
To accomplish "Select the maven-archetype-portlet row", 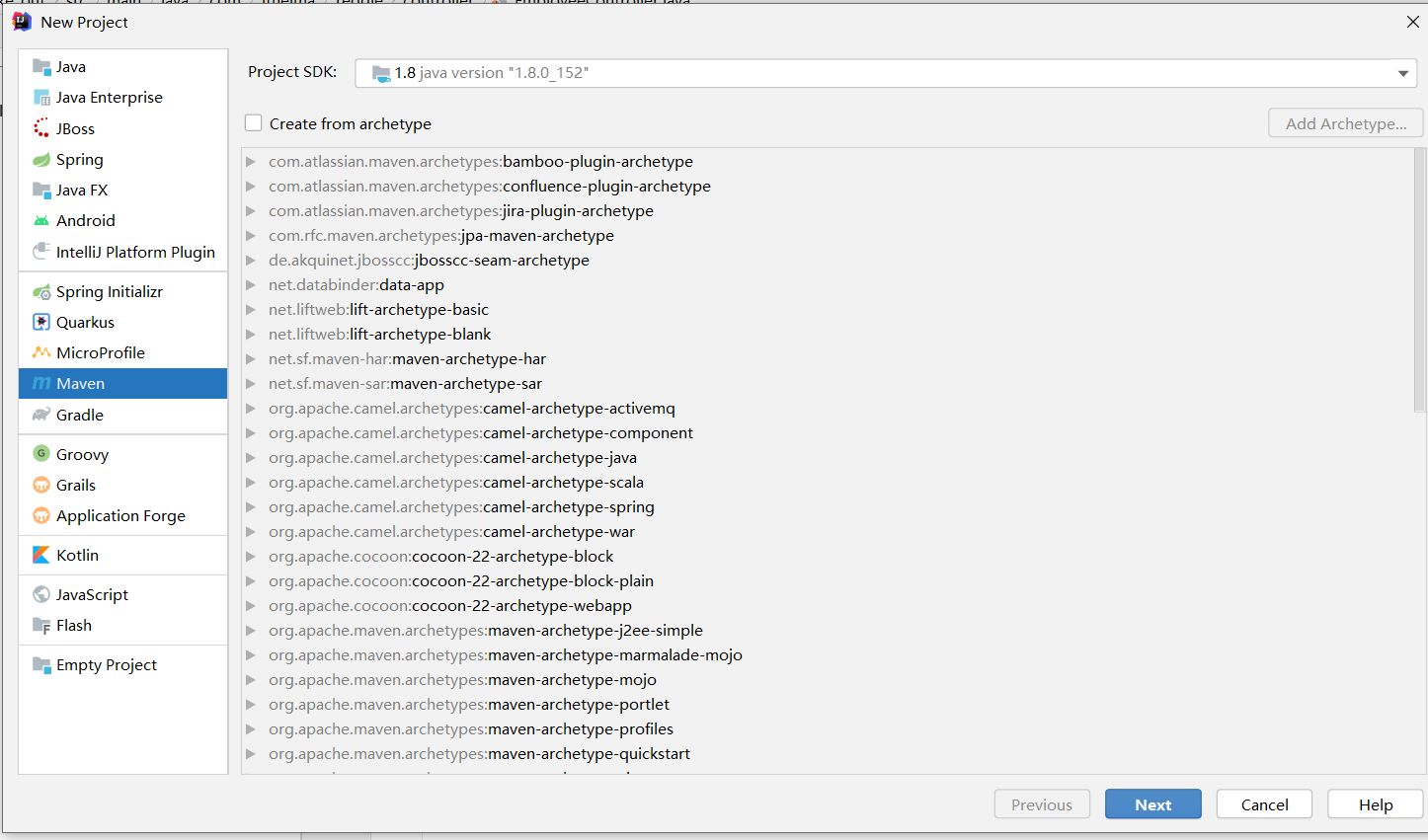I will [828, 705].
